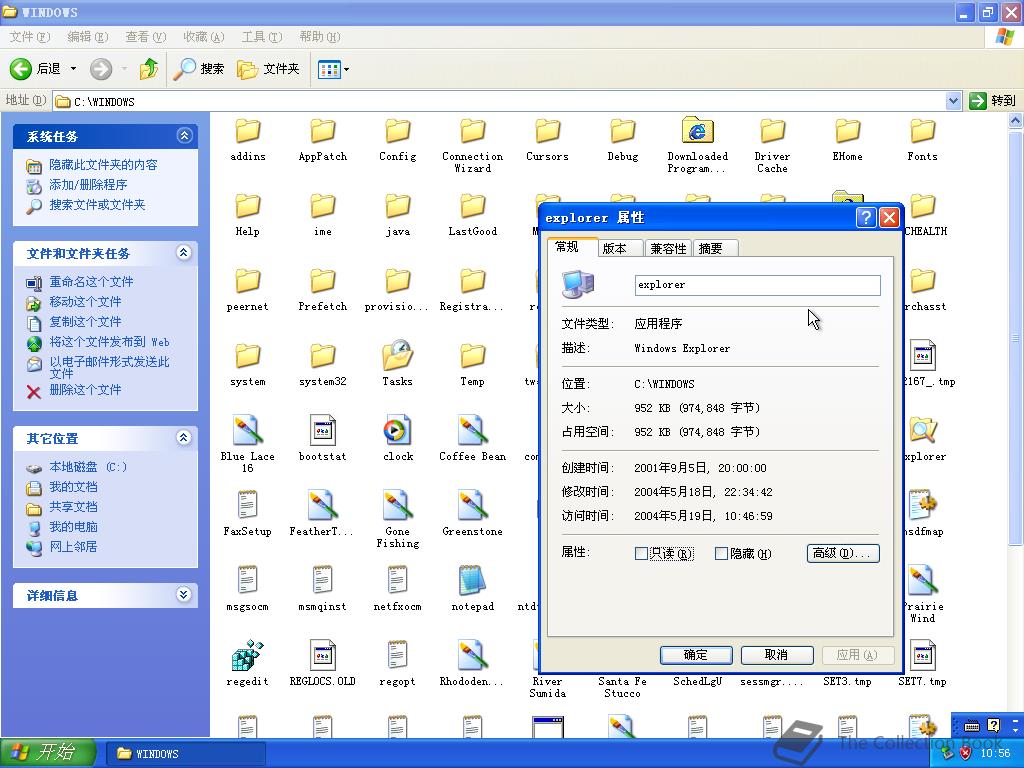
Task: Open the regedit icon
Action: pyautogui.click(x=248, y=655)
